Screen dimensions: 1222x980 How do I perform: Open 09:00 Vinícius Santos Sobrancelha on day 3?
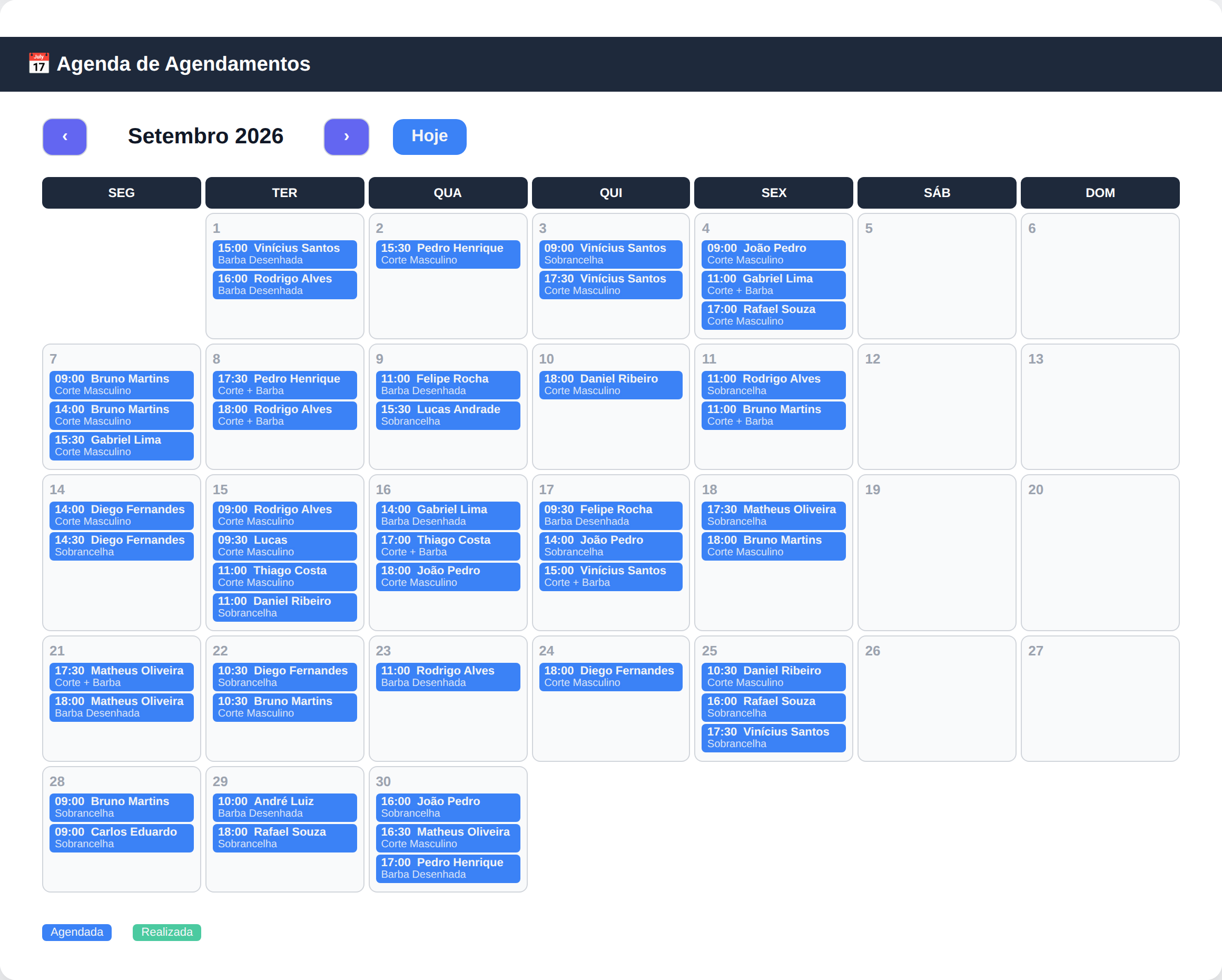tap(610, 254)
